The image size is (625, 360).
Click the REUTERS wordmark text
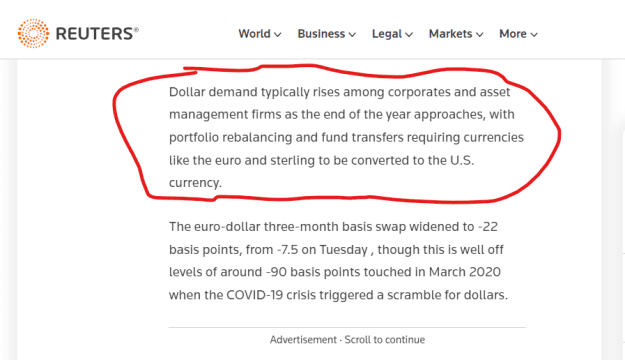(97, 34)
